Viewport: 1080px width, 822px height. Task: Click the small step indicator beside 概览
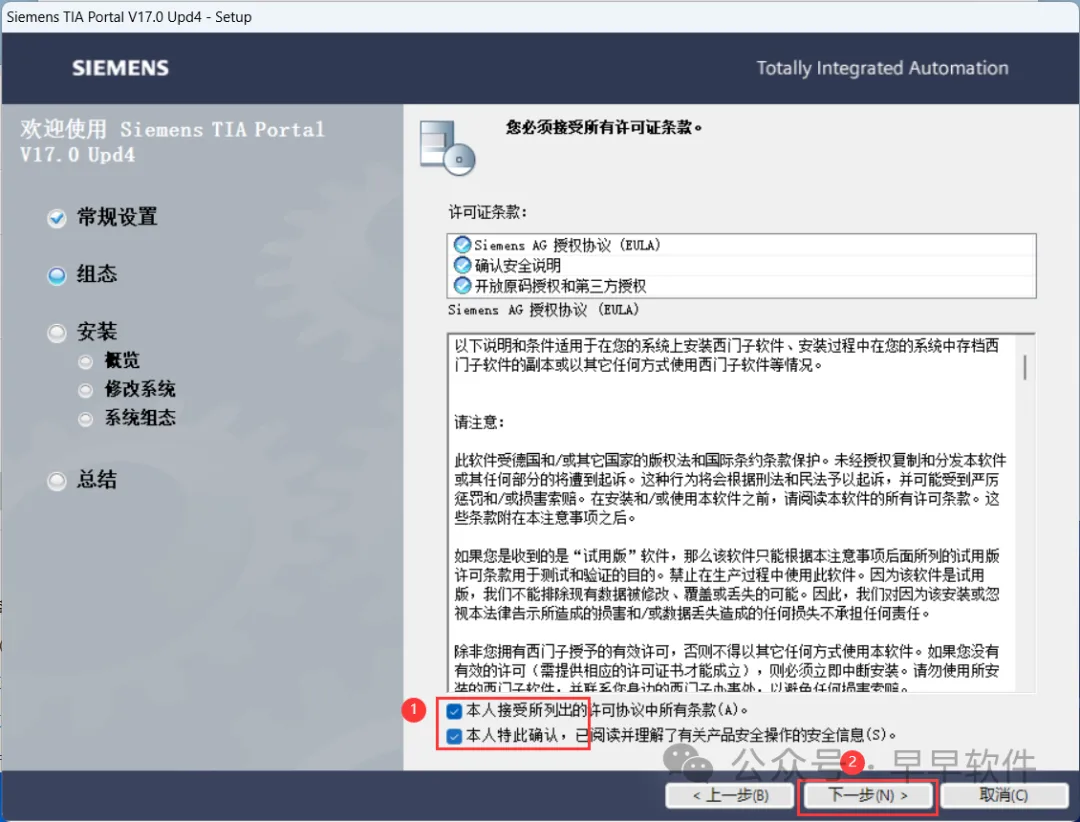click(85, 361)
